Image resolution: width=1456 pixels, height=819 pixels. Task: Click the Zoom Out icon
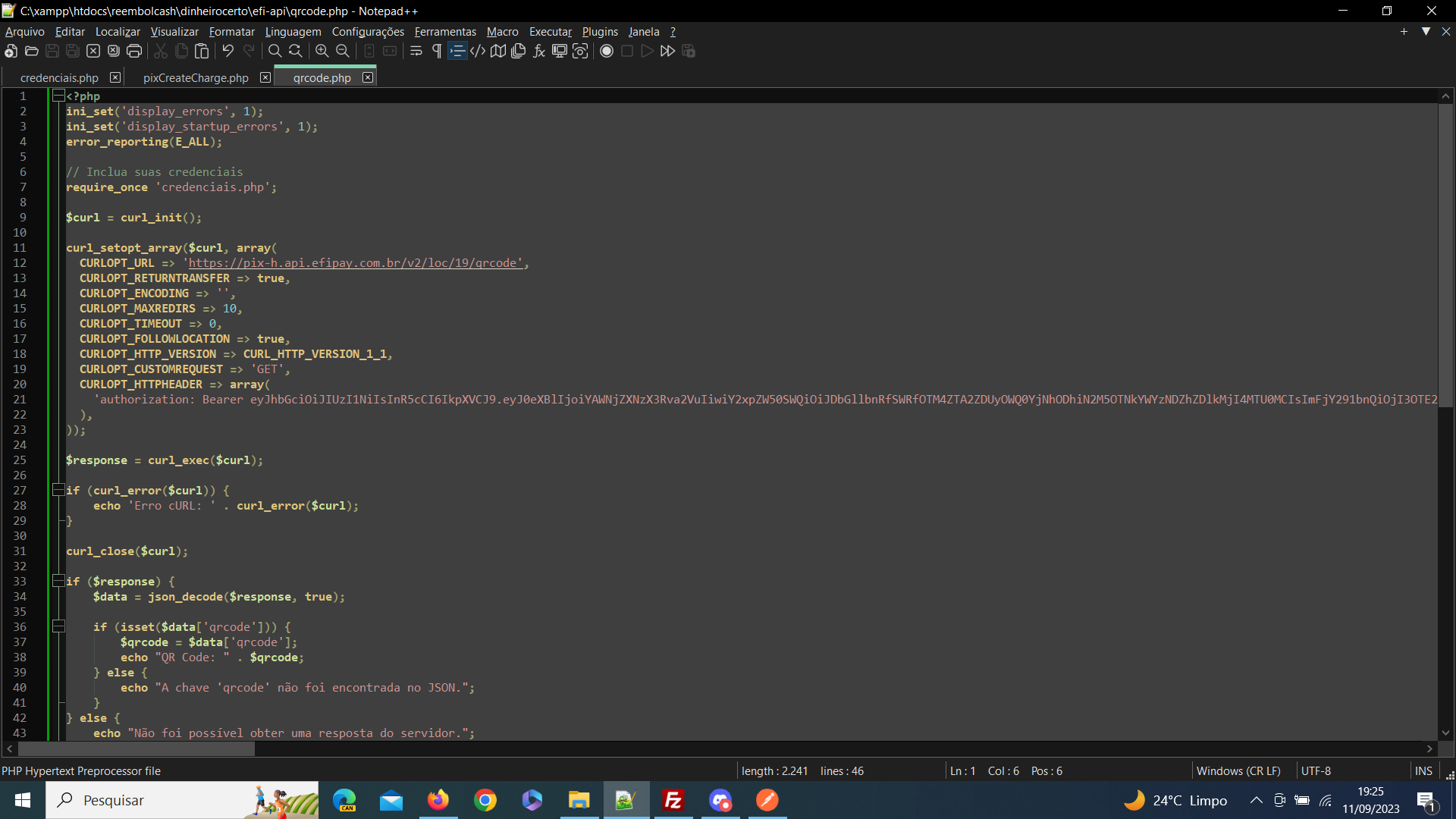tap(342, 51)
